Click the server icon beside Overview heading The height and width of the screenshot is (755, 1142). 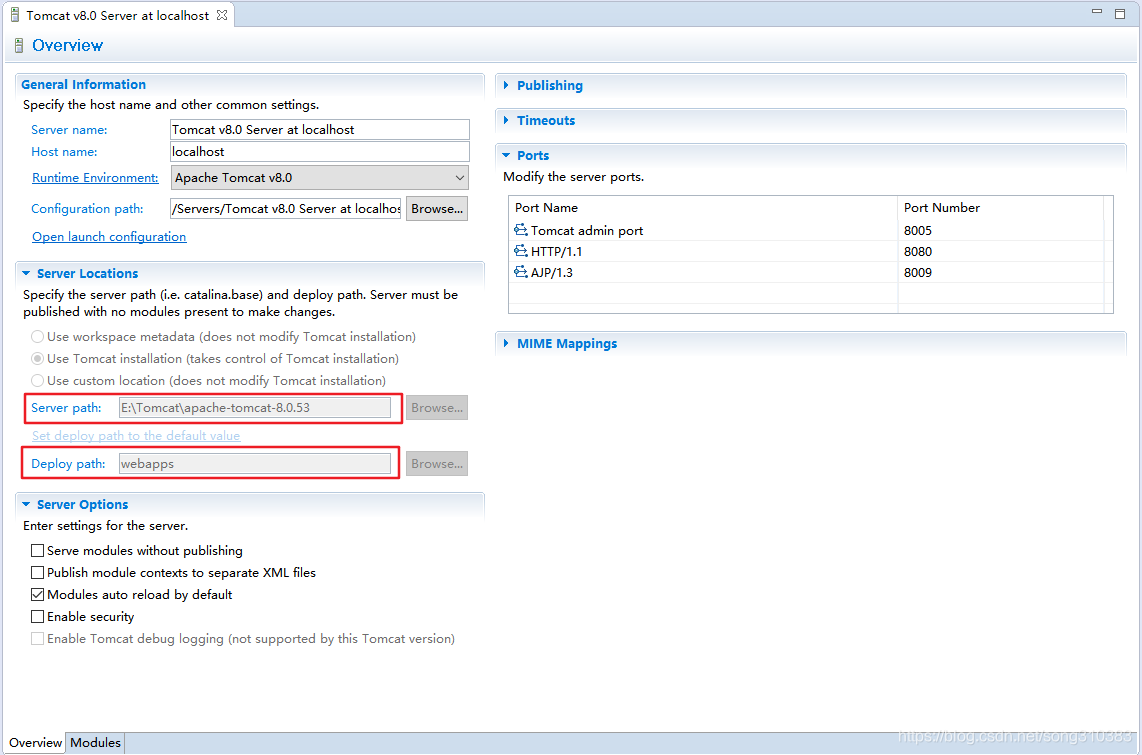pos(19,46)
